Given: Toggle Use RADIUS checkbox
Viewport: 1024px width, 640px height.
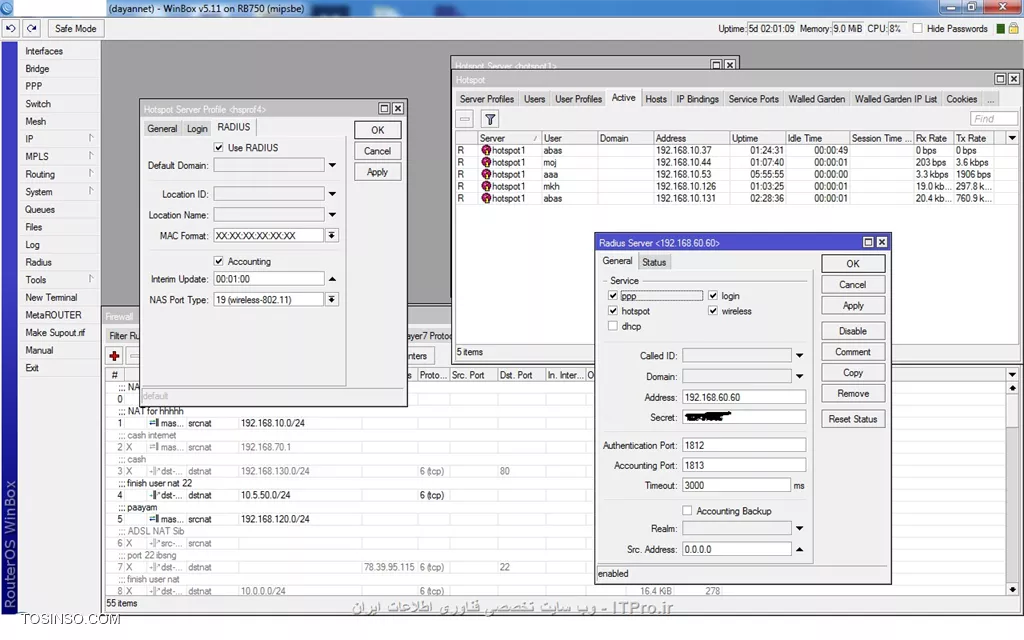Looking at the screenshot, I should (x=219, y=148).
